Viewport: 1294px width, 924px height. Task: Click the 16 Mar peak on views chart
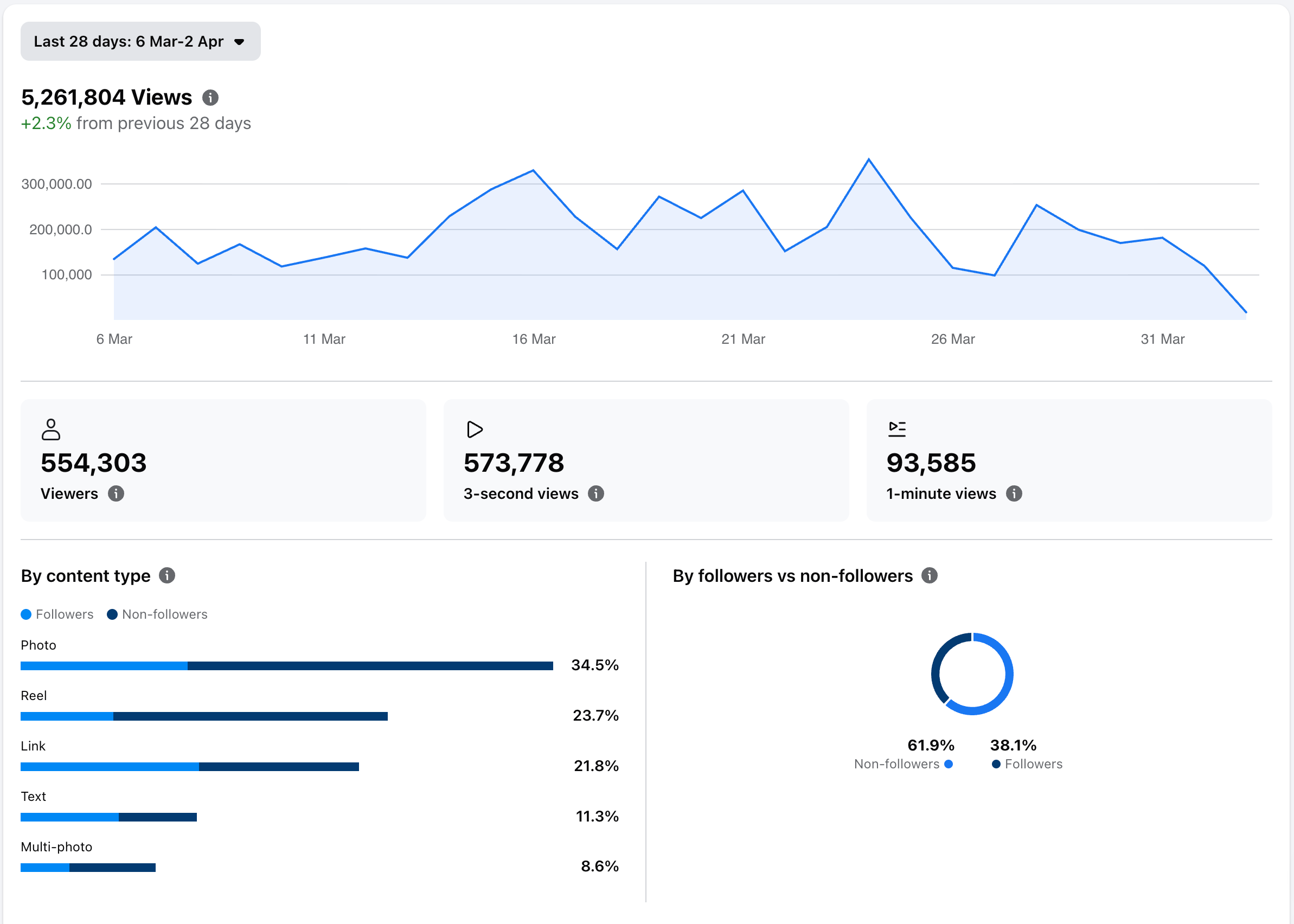tap(533, 171)
